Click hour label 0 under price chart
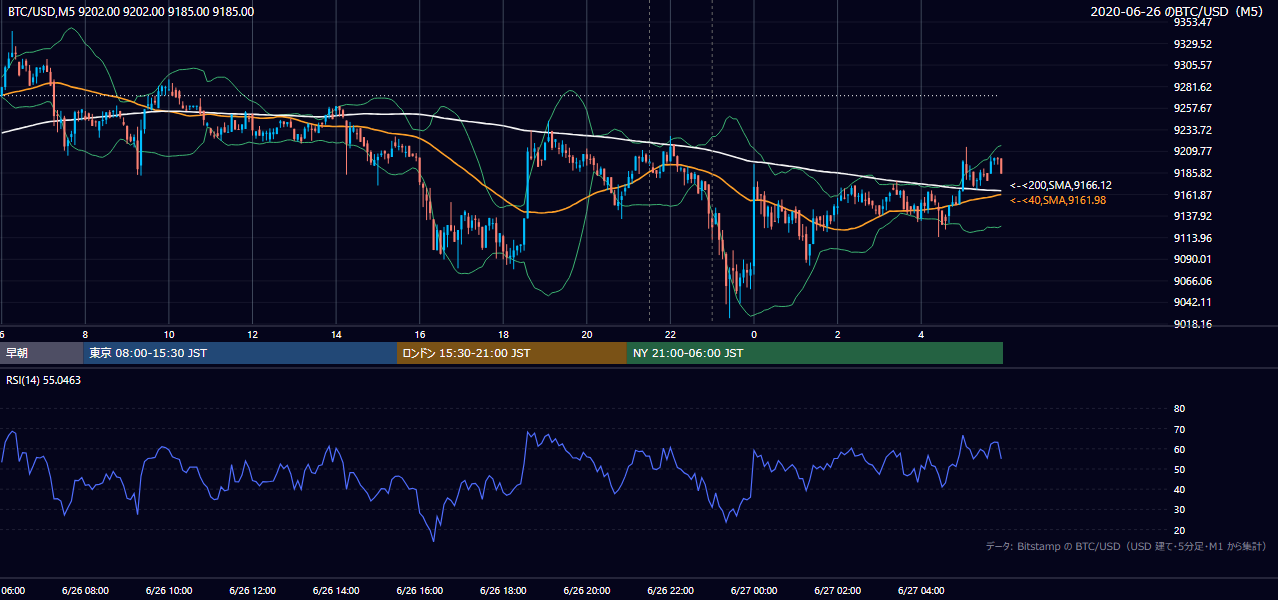The width and height of the screenshot is (1278, 600). click(x=754, y=334)
